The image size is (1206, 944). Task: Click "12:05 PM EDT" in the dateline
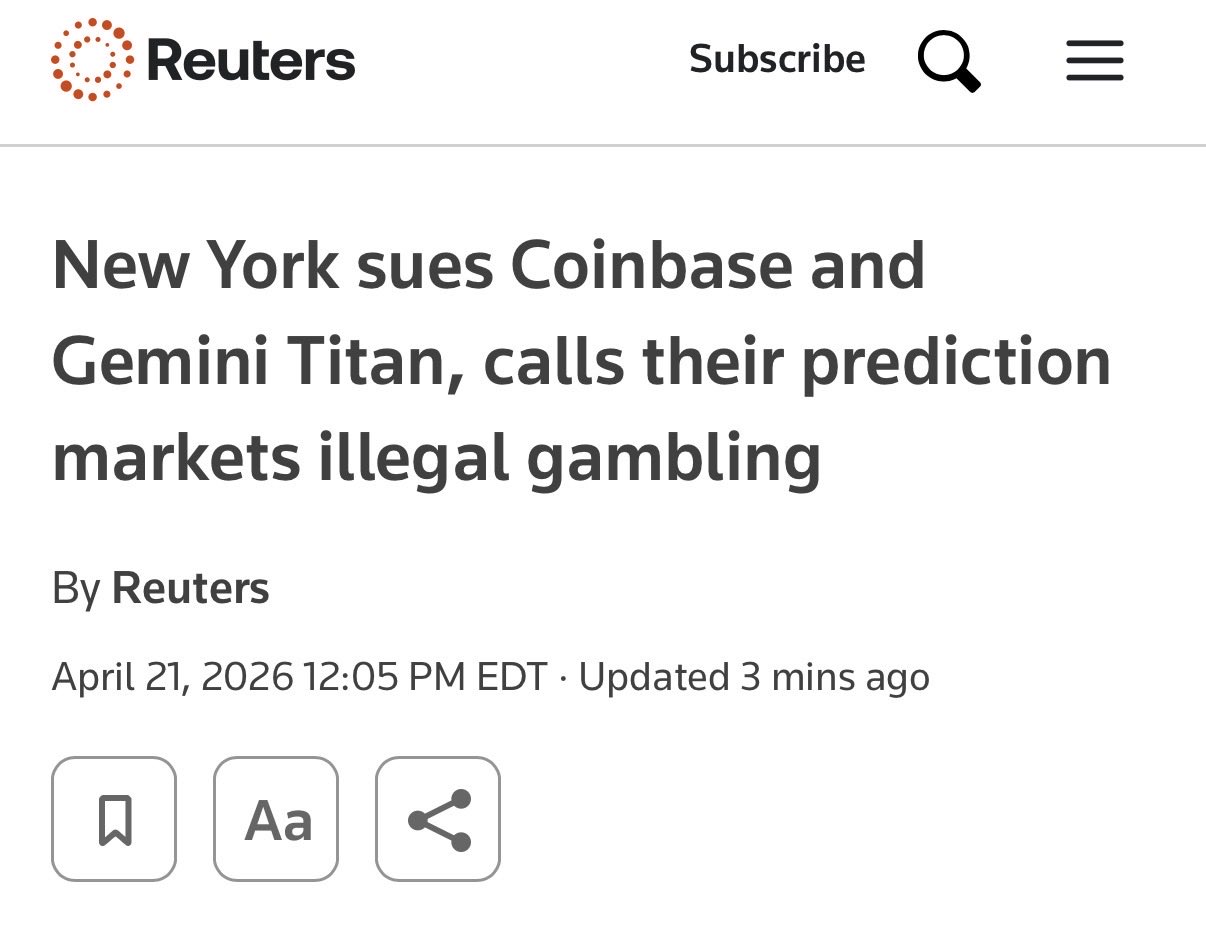tap(426, 677)
